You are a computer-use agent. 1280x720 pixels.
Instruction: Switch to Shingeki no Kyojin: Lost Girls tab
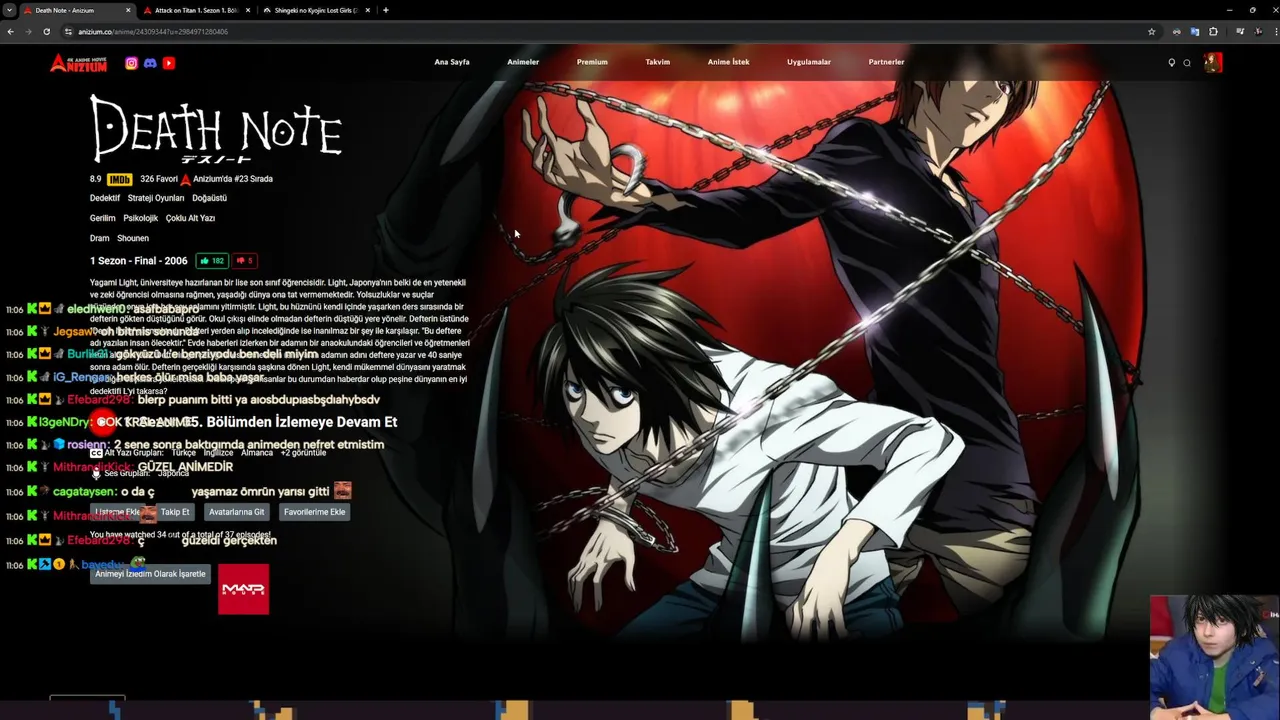click(x=316, y=10)
